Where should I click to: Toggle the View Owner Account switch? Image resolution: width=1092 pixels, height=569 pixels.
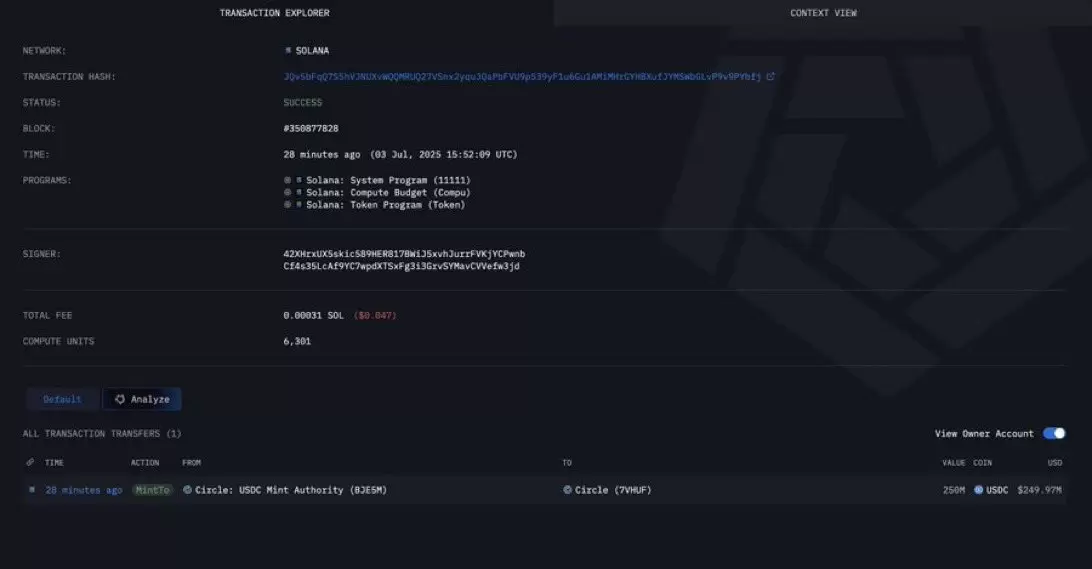click(1054, 433)
